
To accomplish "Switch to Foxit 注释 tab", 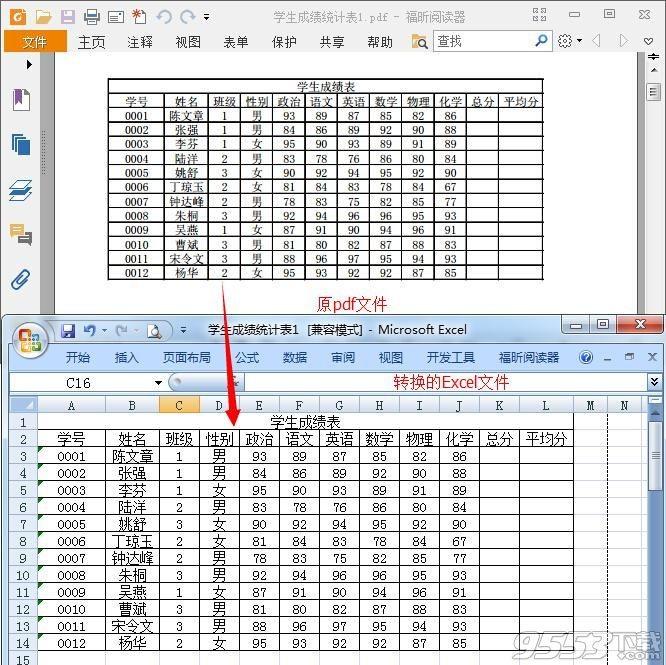I will (x=140, y=42).
